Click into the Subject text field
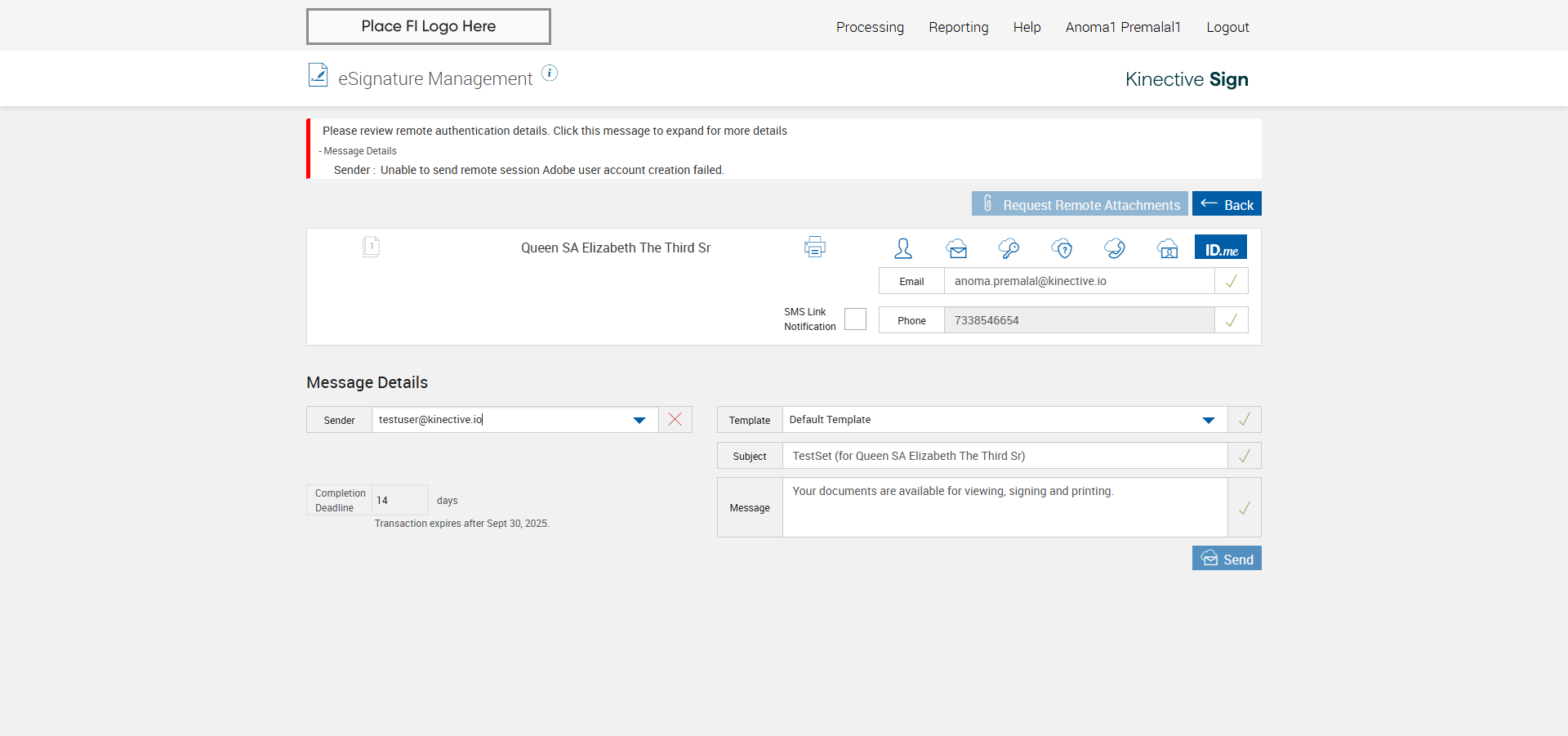Screen dimensions: 1568x736 tap(1004, 456)
